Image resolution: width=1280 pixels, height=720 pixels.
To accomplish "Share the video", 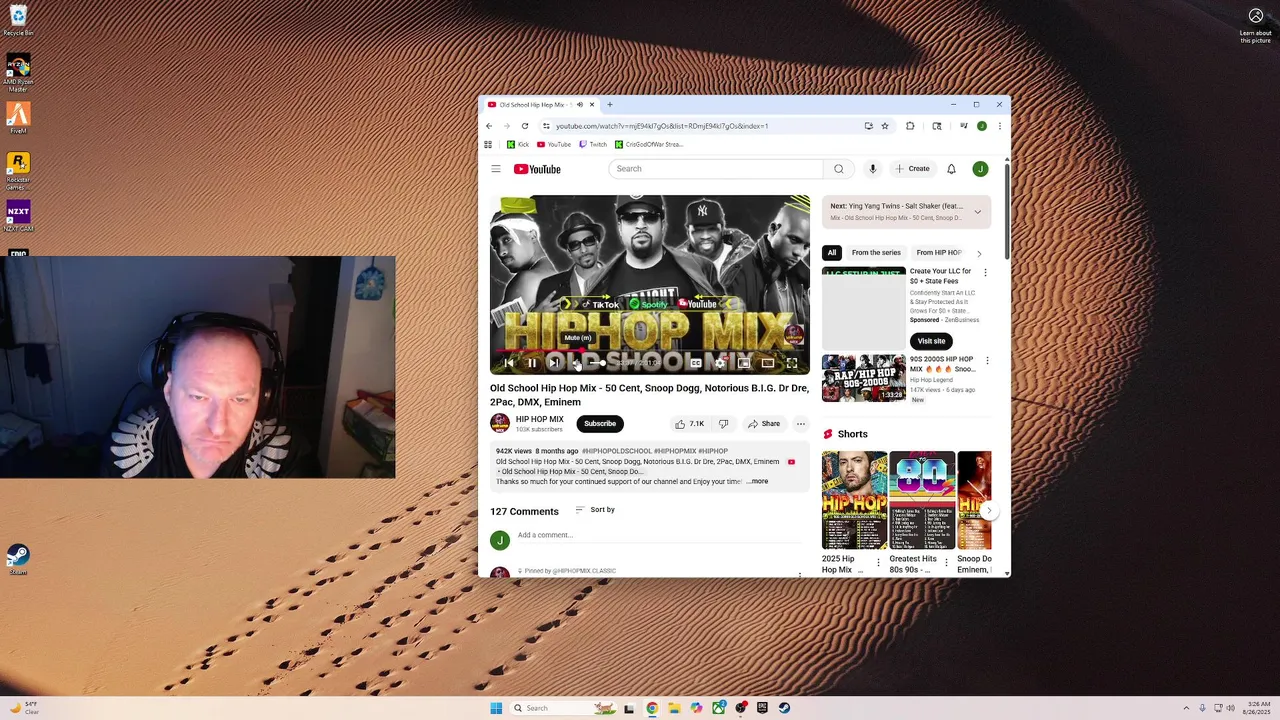I will click(x=764, y=424).
